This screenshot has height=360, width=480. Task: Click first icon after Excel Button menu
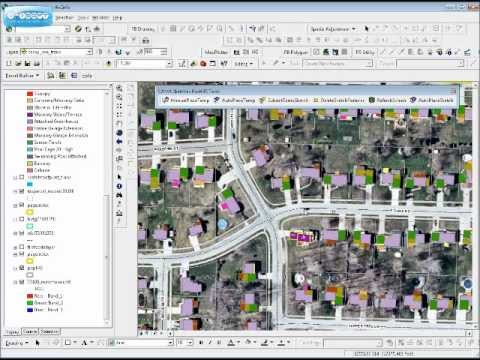(x=50, y=76)
